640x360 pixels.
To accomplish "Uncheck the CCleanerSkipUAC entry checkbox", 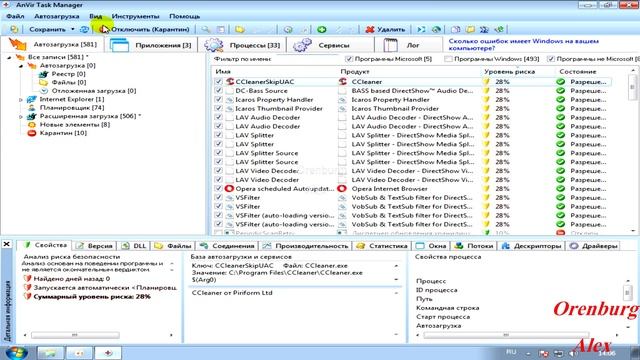I will 219,82.
